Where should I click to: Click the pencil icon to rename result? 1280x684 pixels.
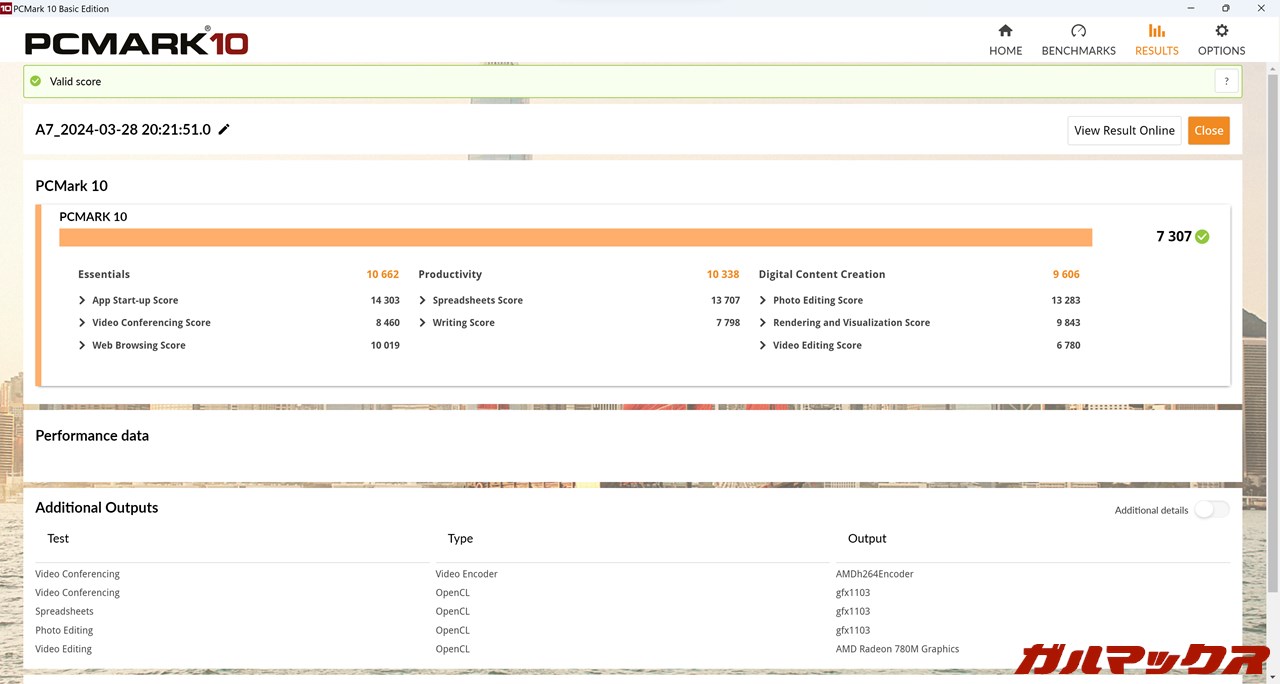pyautogui.click(x=224, y=130)
